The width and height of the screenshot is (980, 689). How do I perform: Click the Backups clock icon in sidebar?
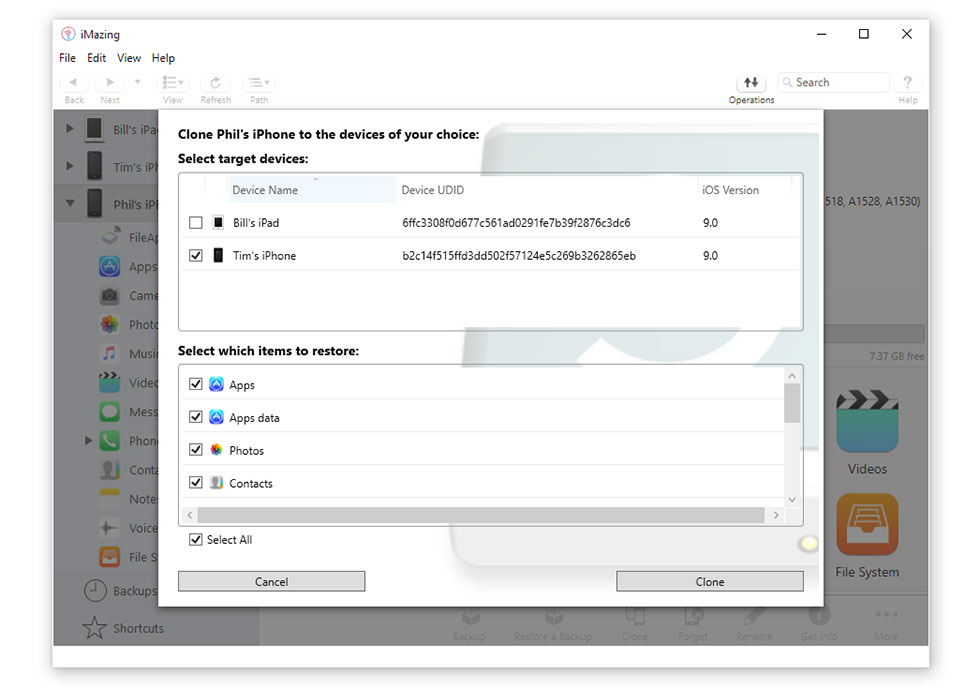[x=95, y=591]
